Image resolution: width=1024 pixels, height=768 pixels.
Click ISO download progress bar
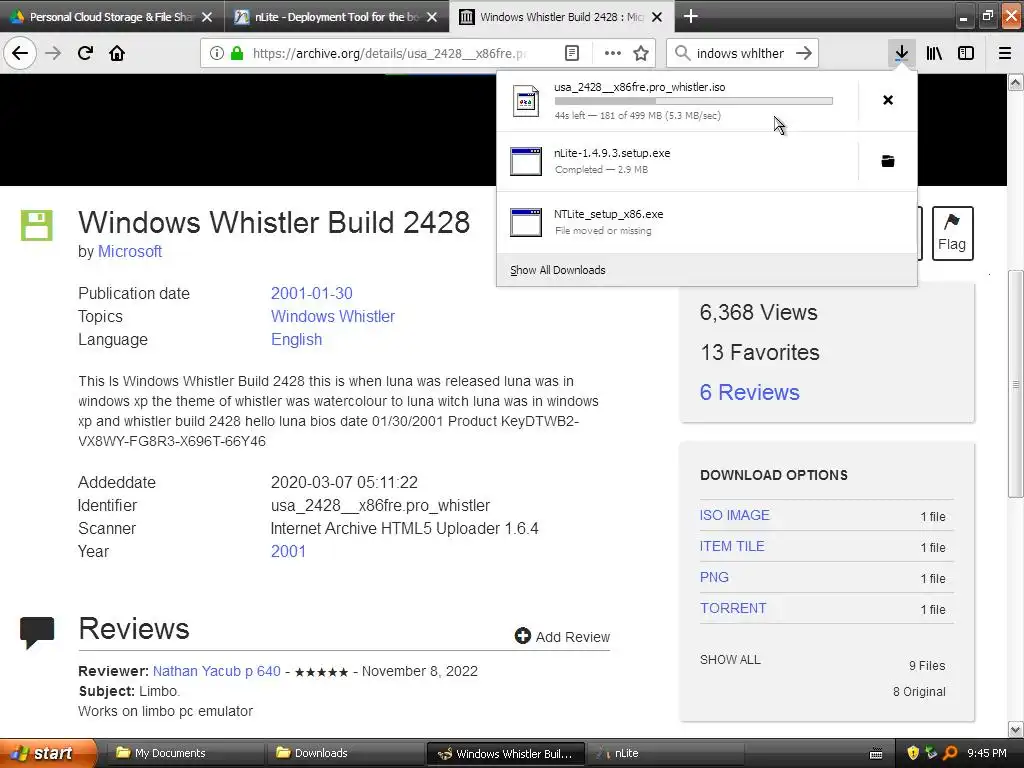[x=694, y=101]
